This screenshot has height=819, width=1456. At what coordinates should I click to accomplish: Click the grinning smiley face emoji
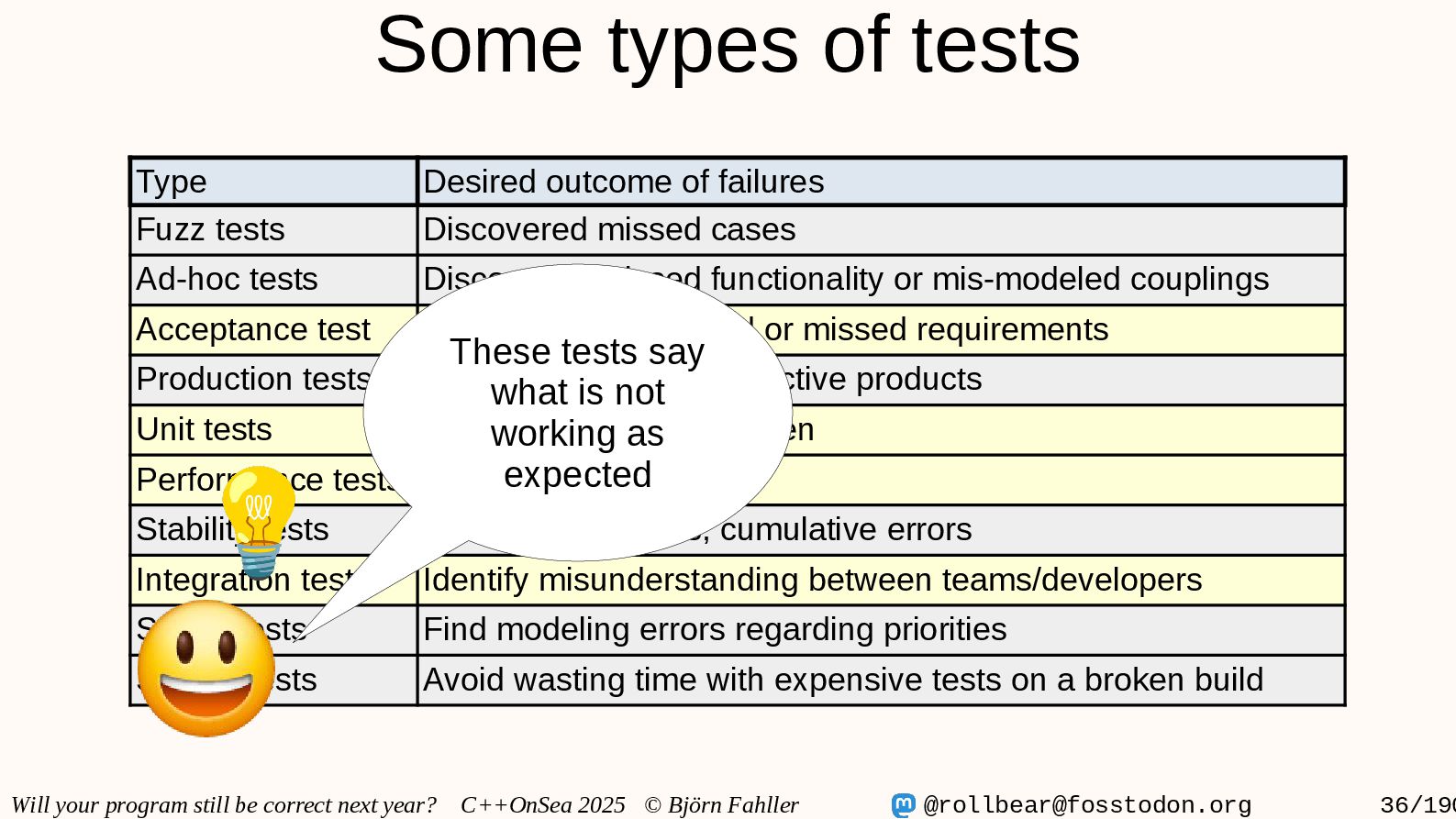click(206, 669)
